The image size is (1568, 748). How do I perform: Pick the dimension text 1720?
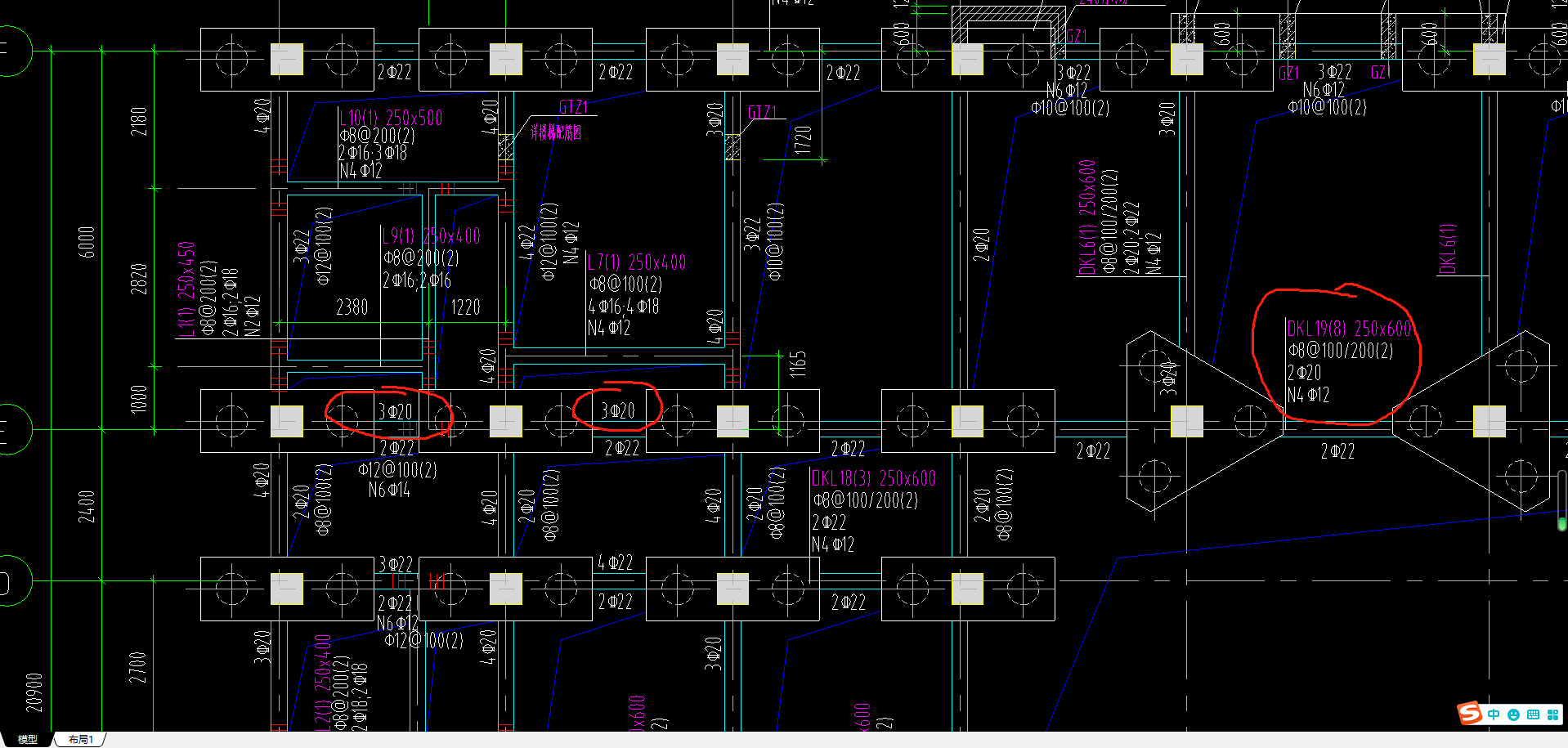(x=803, y=140)
